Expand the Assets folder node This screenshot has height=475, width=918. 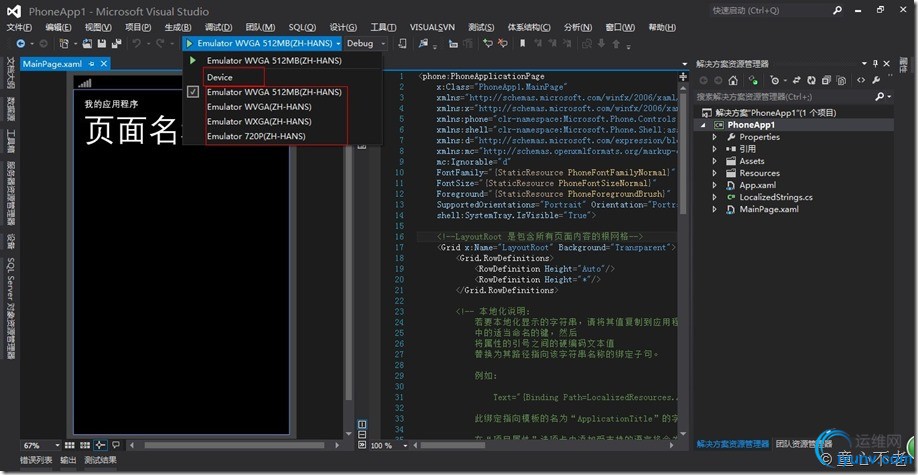(715, 161)
